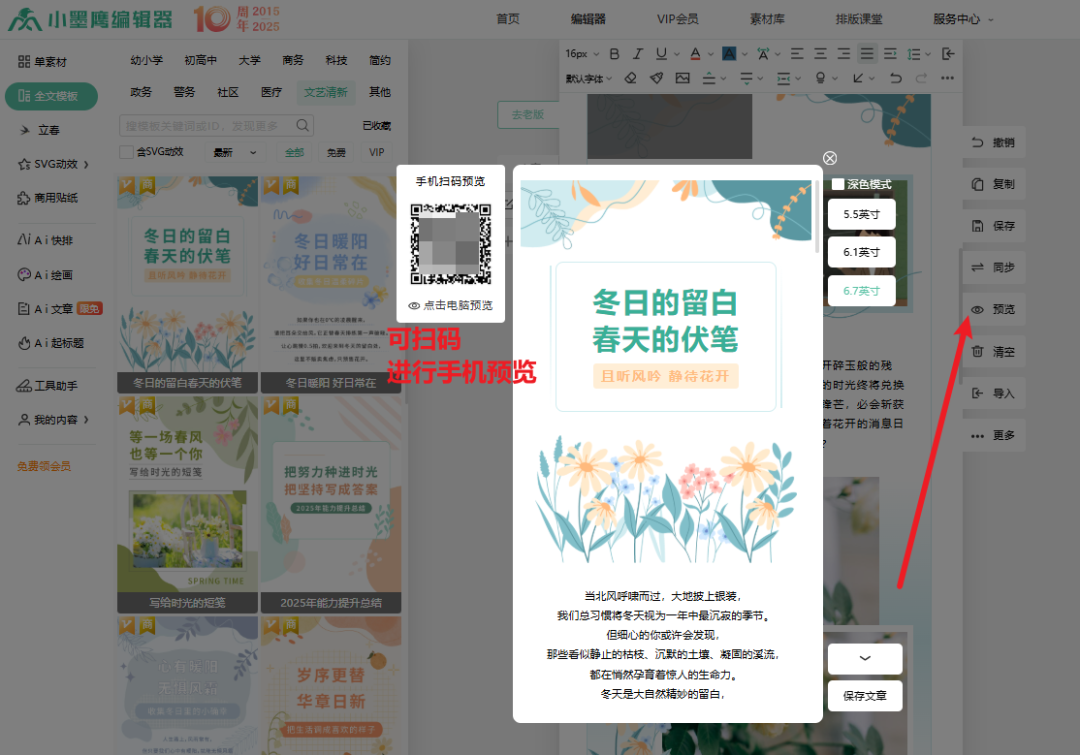Image resolution: width=1080 pixels, height=755 pixels.
Task: Click the Bold formatting icon
Action: coord(615,54)
